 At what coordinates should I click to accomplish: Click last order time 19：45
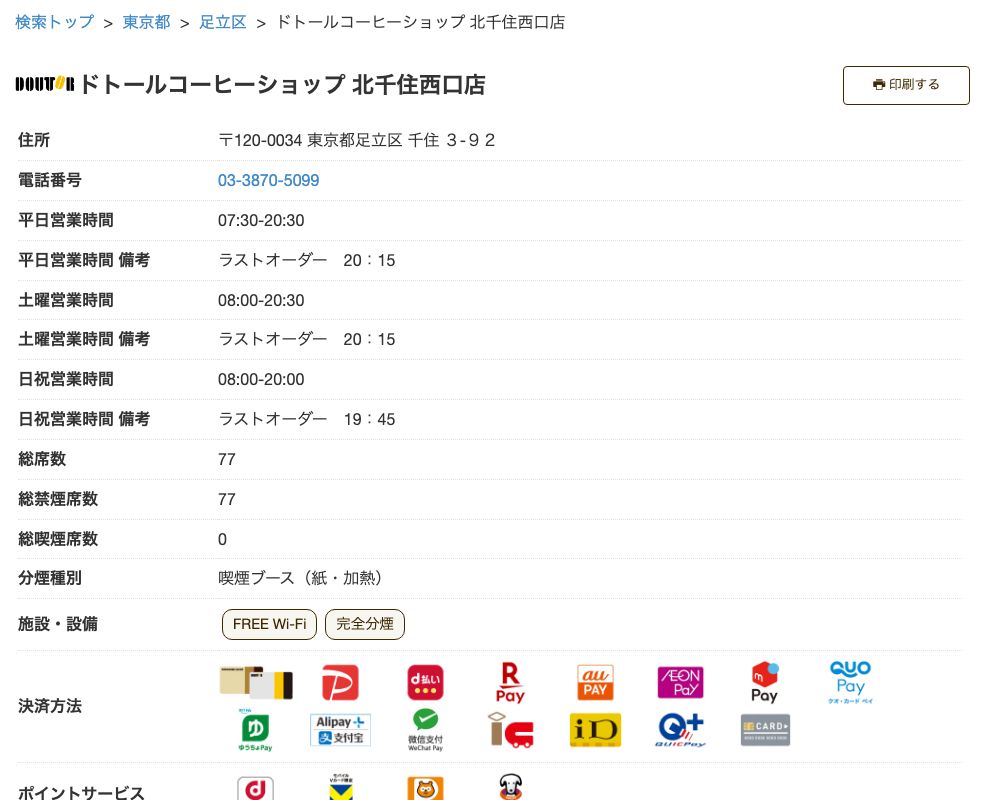point(369,419)
